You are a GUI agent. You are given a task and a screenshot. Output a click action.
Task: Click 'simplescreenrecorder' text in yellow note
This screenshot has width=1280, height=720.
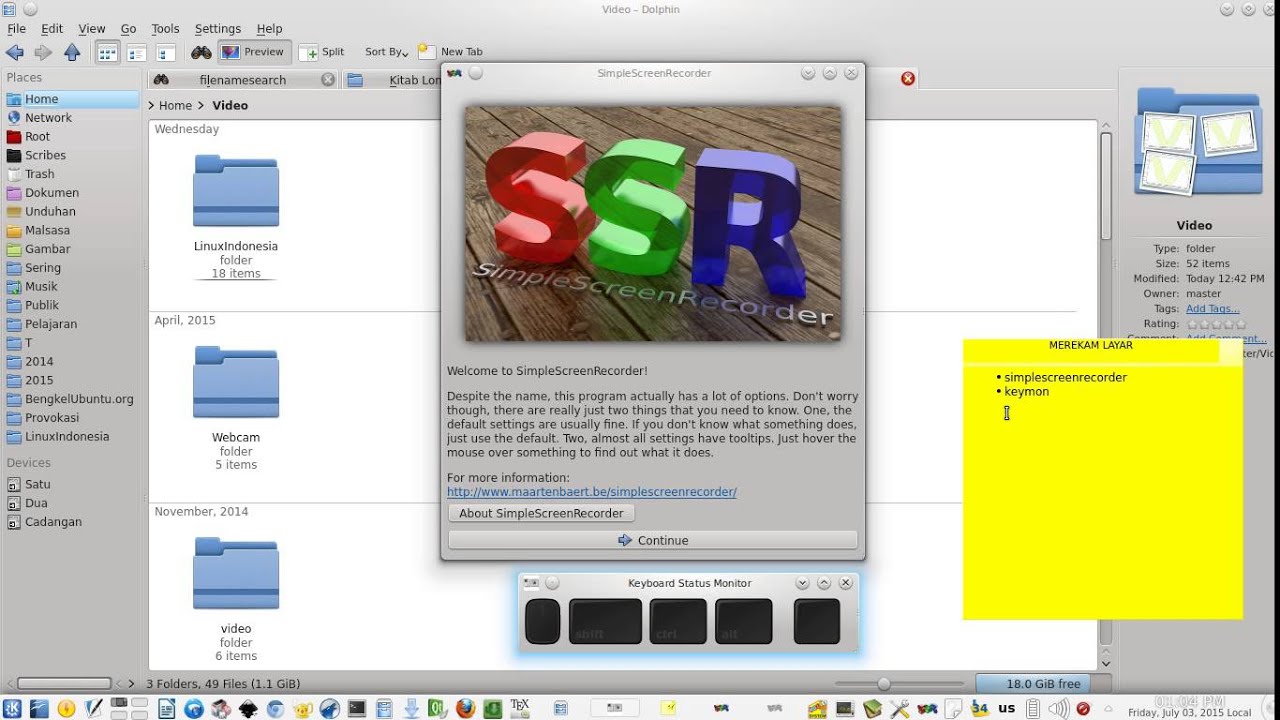1065,378
